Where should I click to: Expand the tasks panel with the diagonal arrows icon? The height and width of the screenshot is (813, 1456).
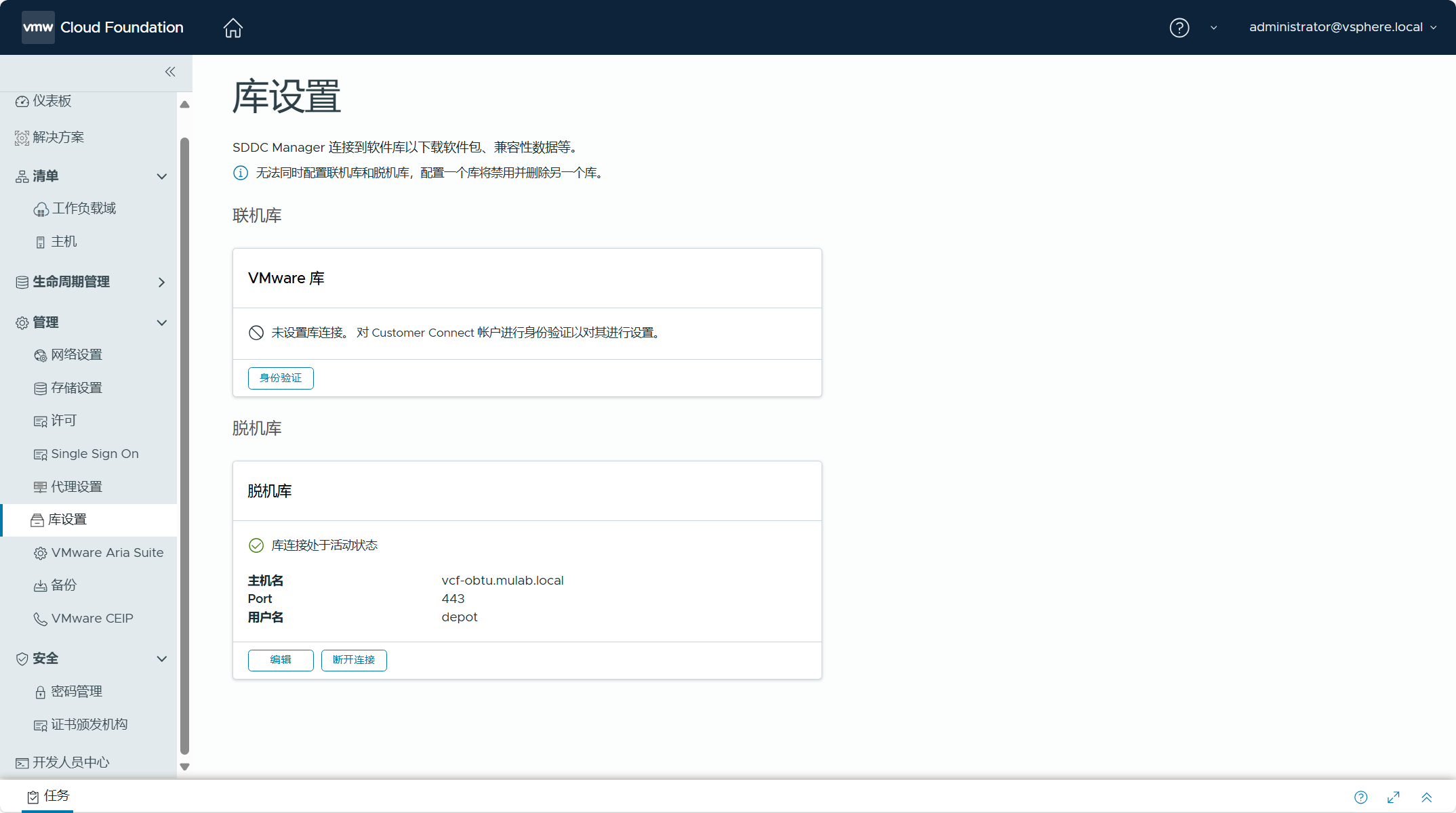click(x=1394, y=797)
